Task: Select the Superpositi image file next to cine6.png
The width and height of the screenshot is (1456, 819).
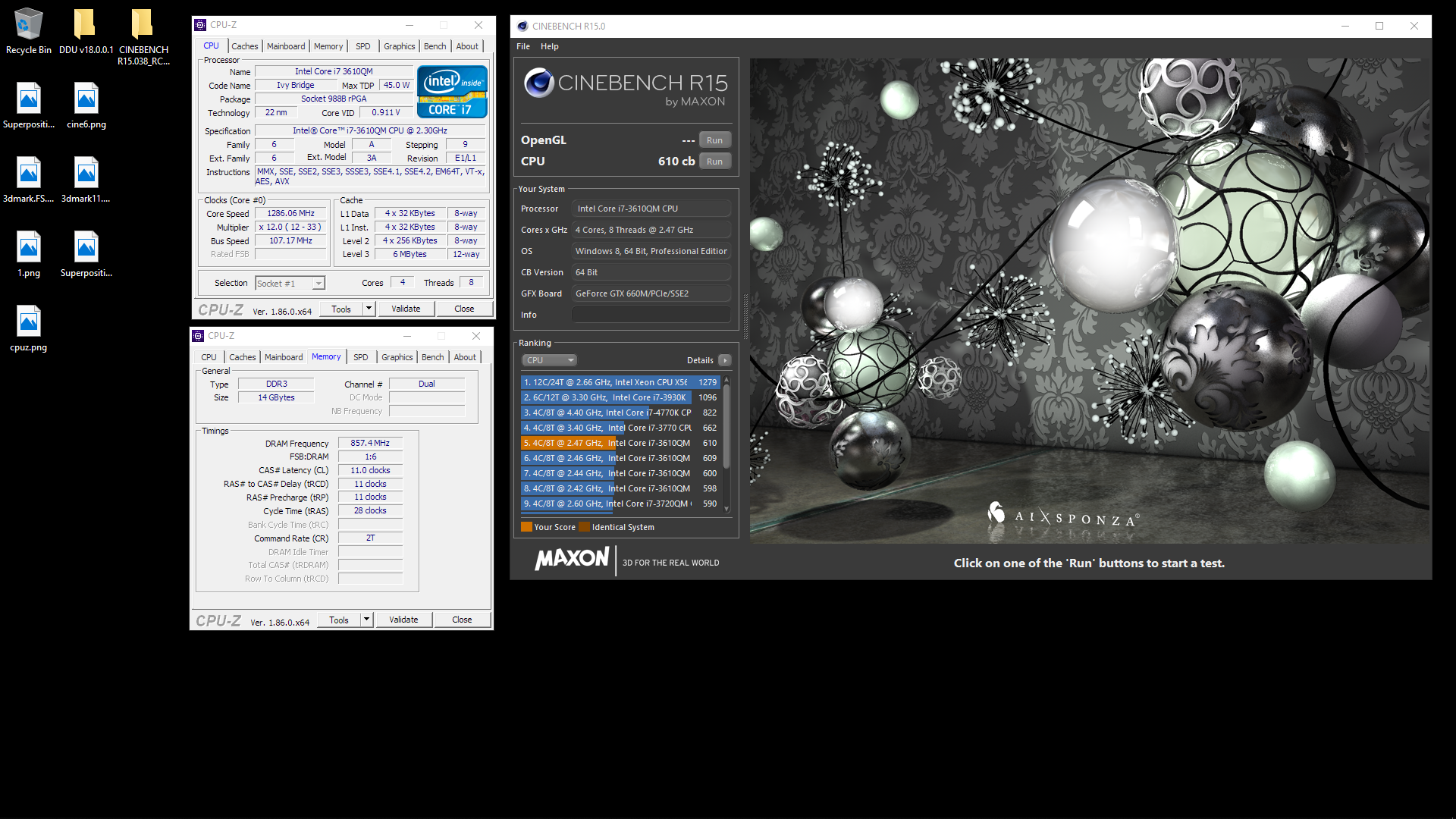Action: [x=29, y=105]
